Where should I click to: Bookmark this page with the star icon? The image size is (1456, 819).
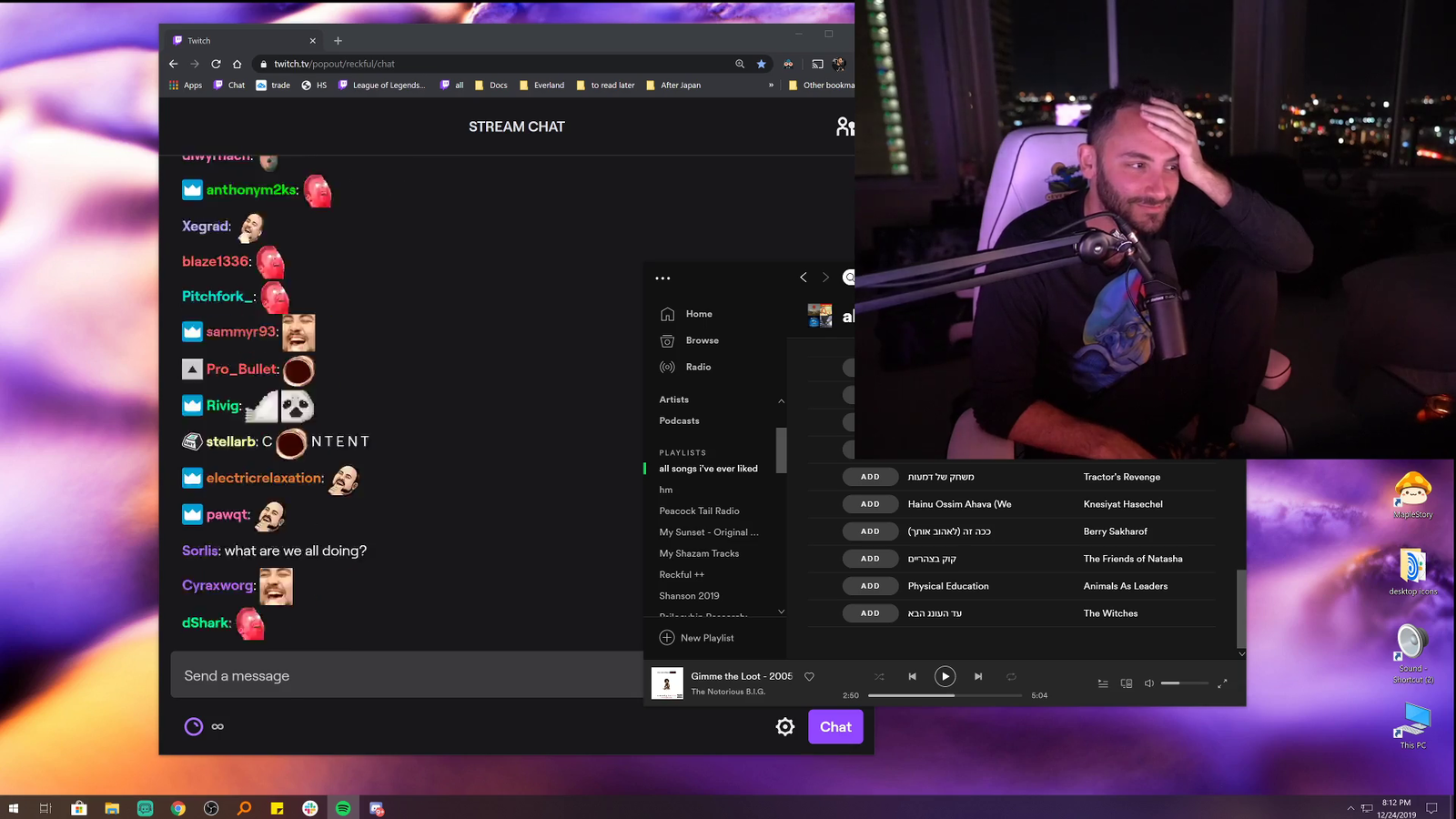click(762, 64)
